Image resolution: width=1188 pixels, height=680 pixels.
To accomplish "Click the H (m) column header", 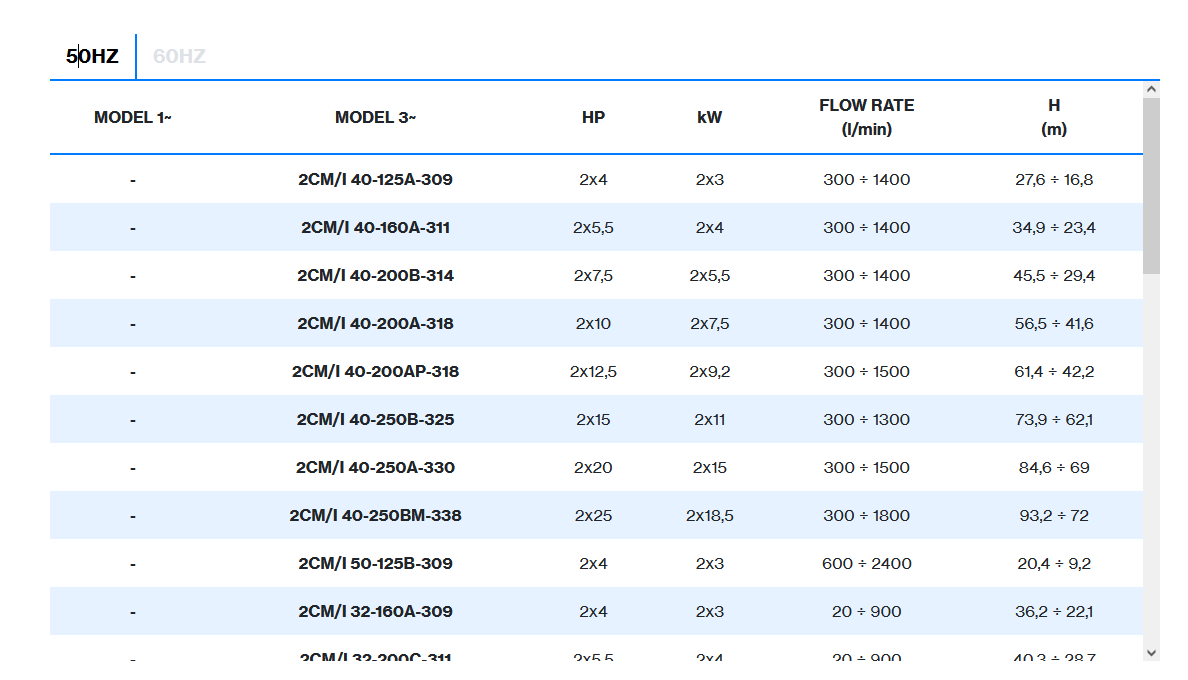I will (x=1053, y=117).
